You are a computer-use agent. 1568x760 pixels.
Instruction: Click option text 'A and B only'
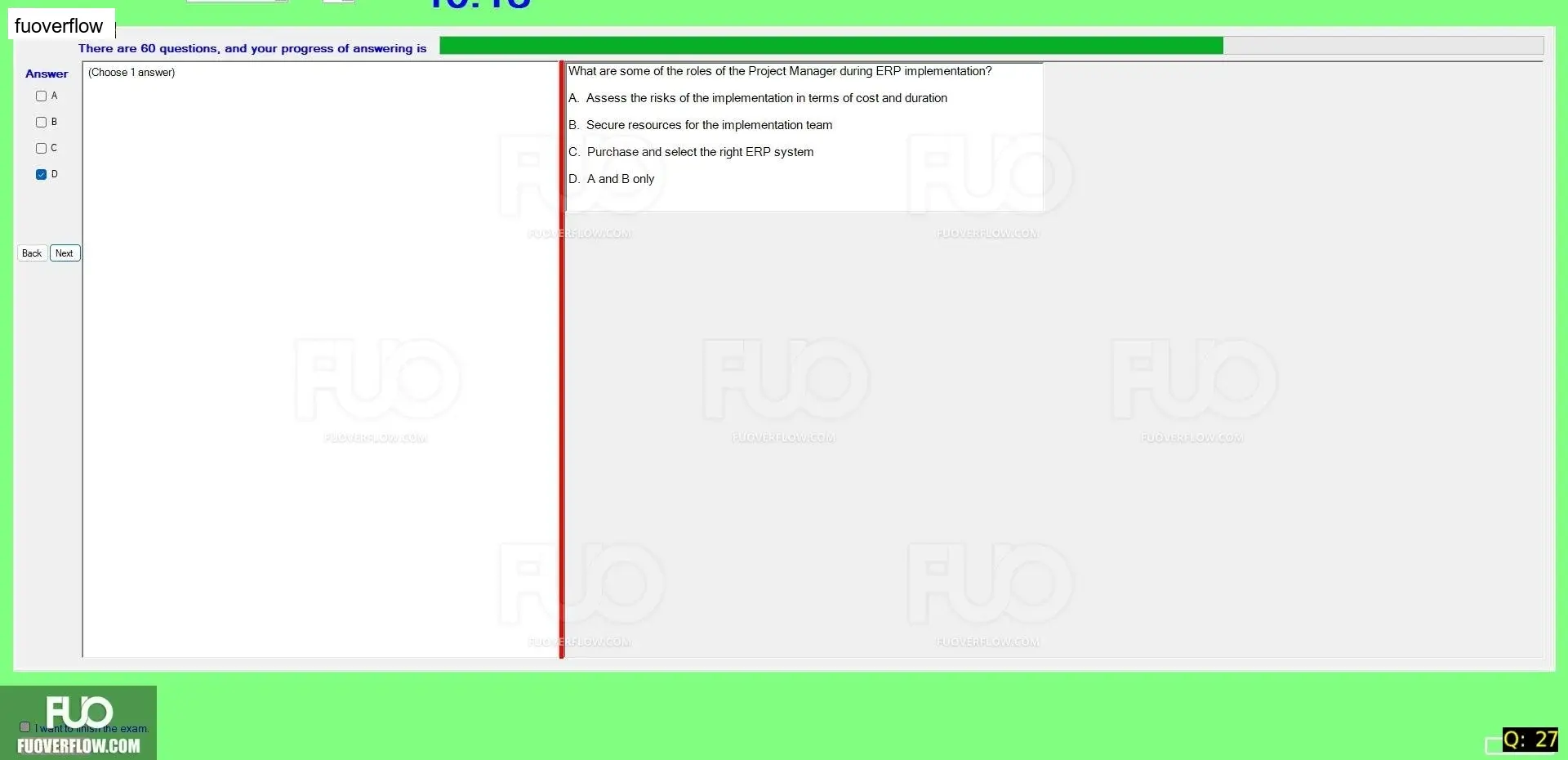coord(621,179)
